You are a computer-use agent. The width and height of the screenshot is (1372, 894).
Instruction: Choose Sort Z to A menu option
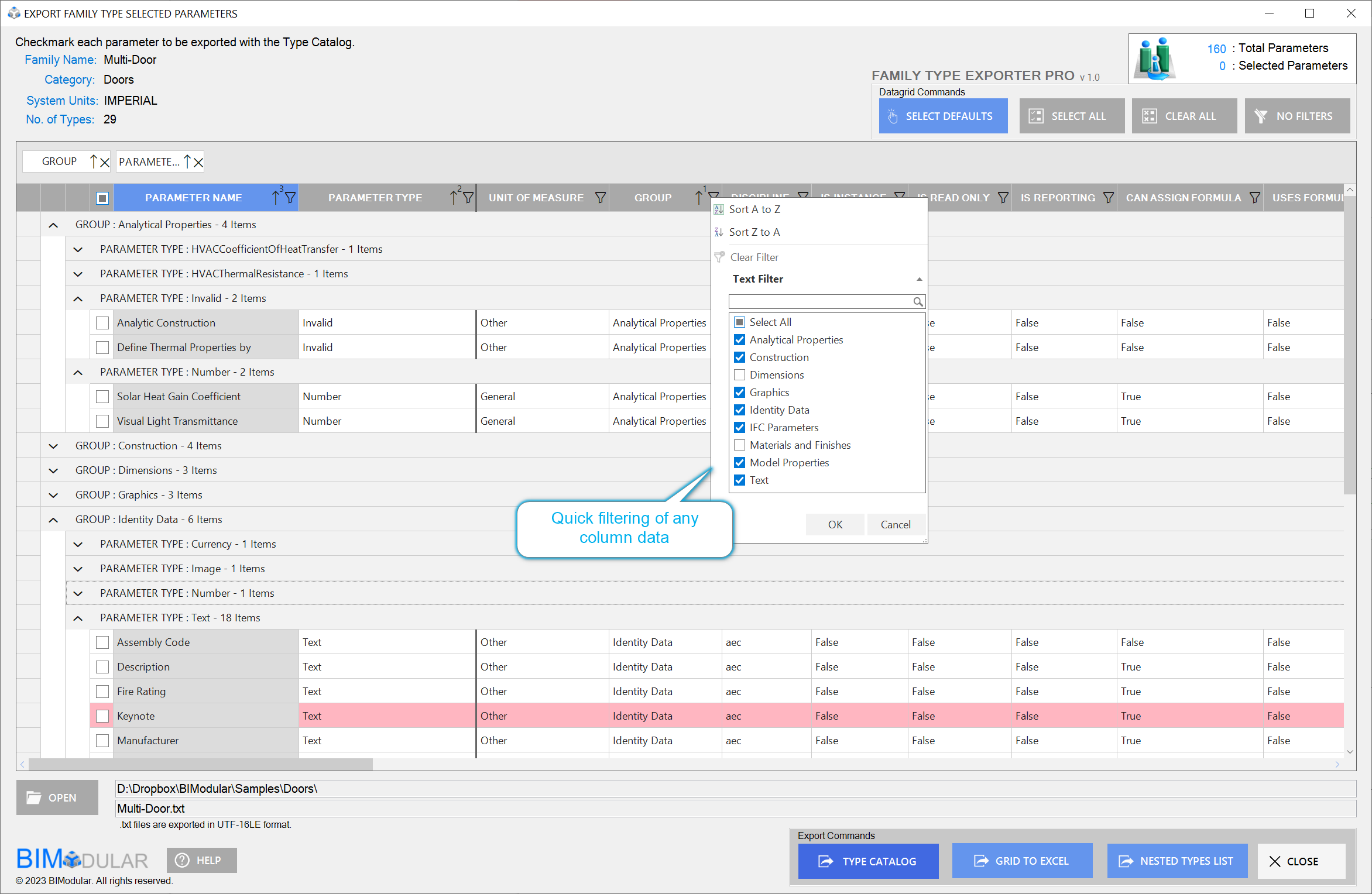click(x=754, y=232)
